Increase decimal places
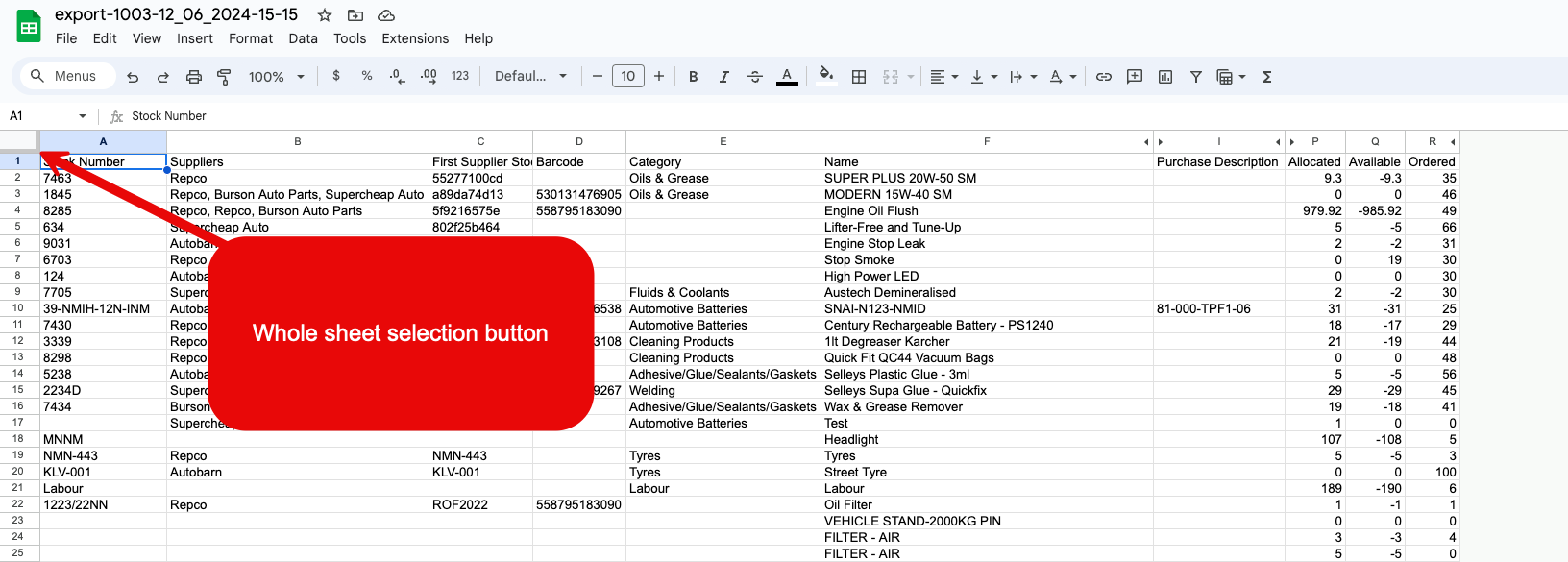This screenshot has width=1568, height=562. coord(429,76)
